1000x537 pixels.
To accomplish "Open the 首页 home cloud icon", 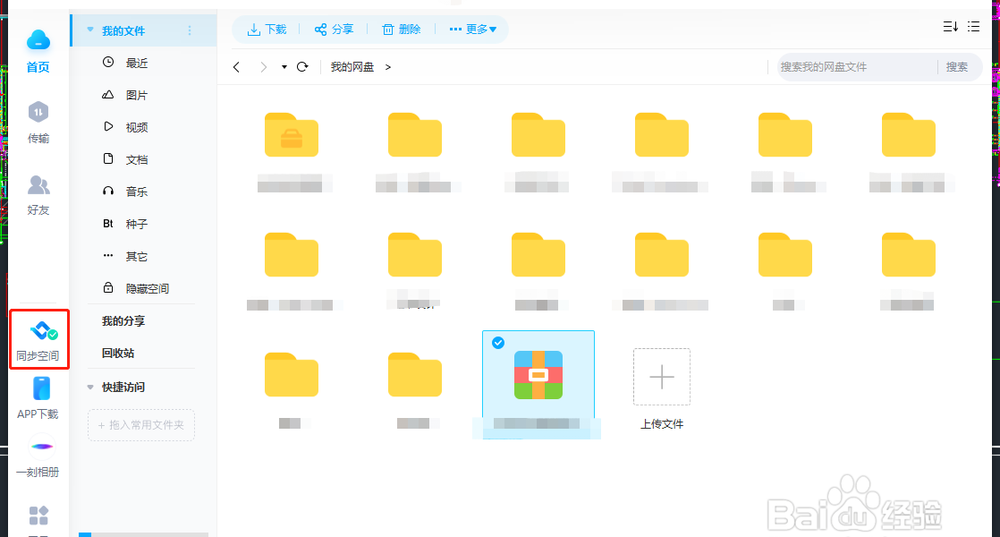I will coord(38,41).
